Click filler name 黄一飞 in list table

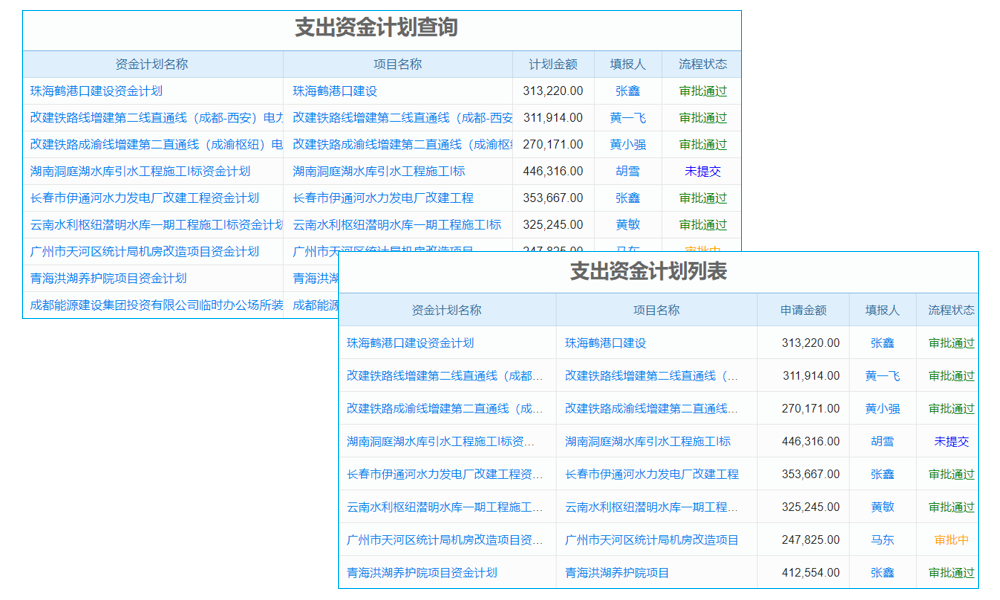(x=882, y=376)
